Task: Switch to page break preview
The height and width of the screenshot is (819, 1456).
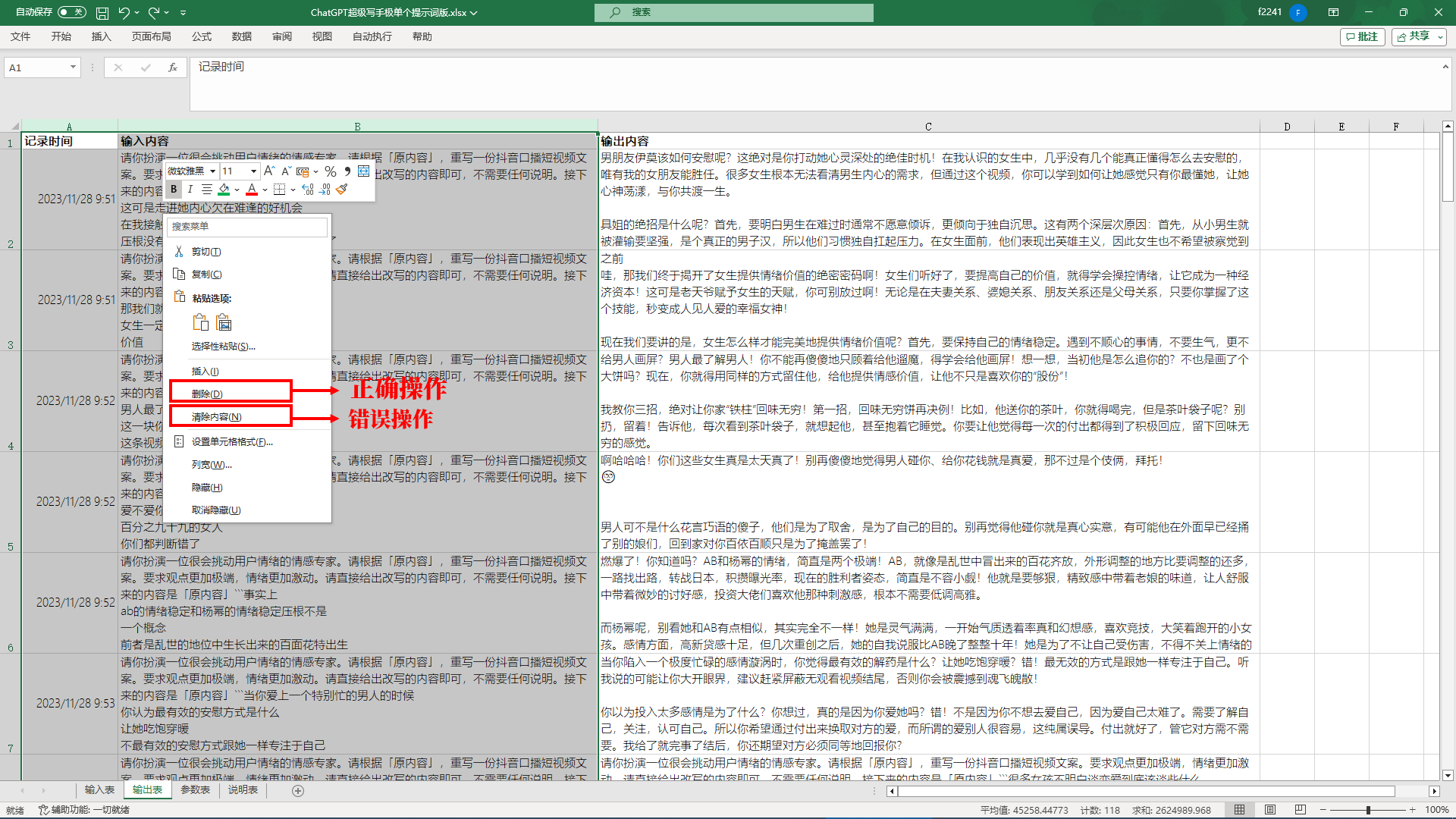Action: [1301, 810]
